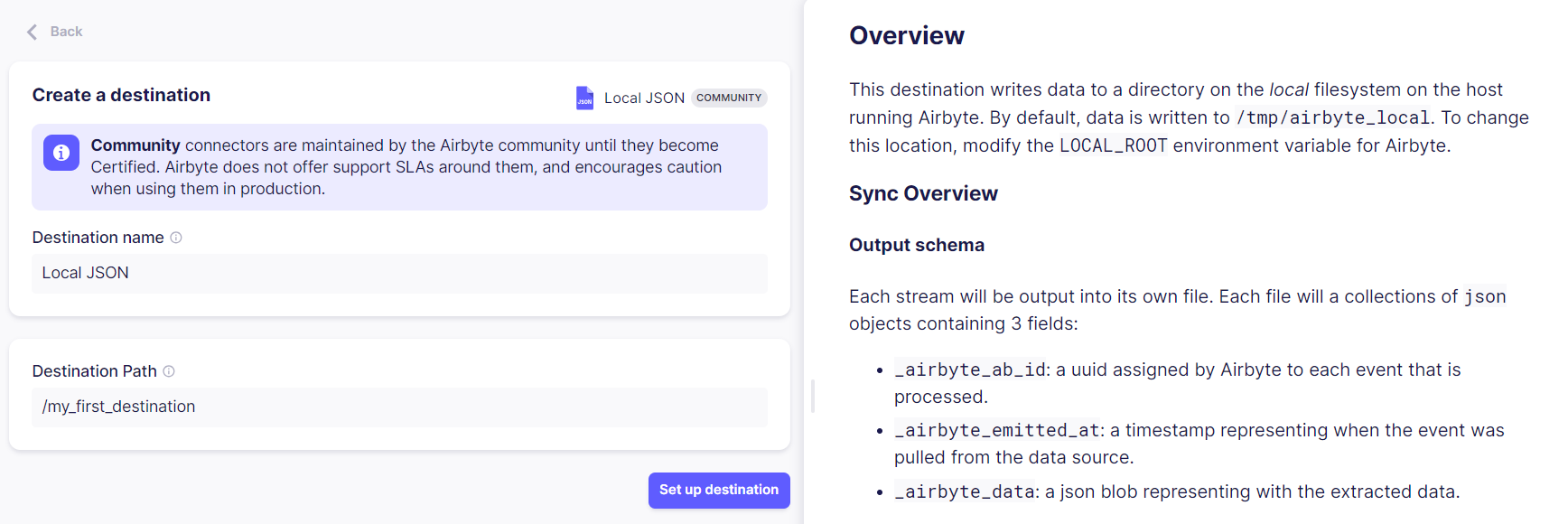Show the Destination name info tooltip icon
Image resolution: width=1568 pixels, height=524 pixels.
(x=176, y=238)
